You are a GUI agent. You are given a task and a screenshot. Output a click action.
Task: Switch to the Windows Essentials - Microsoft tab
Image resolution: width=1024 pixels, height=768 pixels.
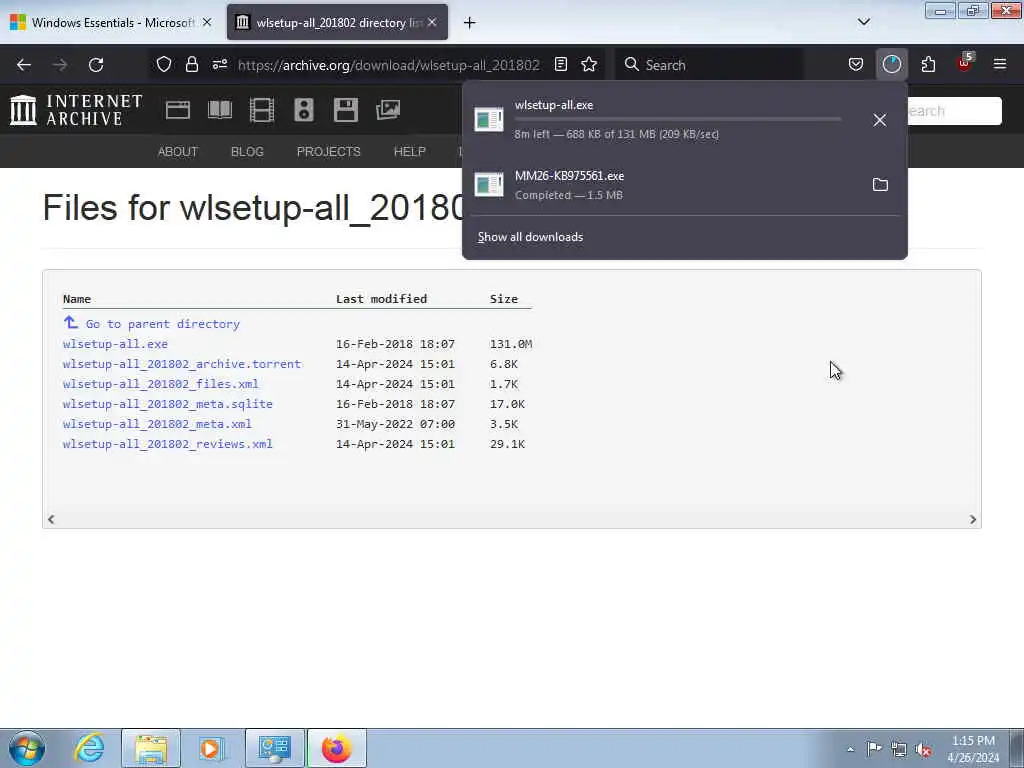click(111, 22)
